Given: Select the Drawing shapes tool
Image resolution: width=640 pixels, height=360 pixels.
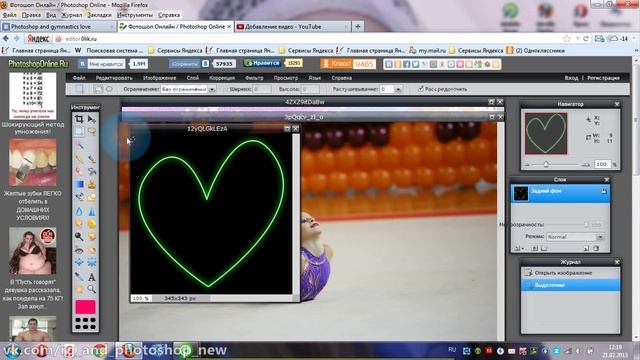Looking at the screenshot, I should point(92,198).
